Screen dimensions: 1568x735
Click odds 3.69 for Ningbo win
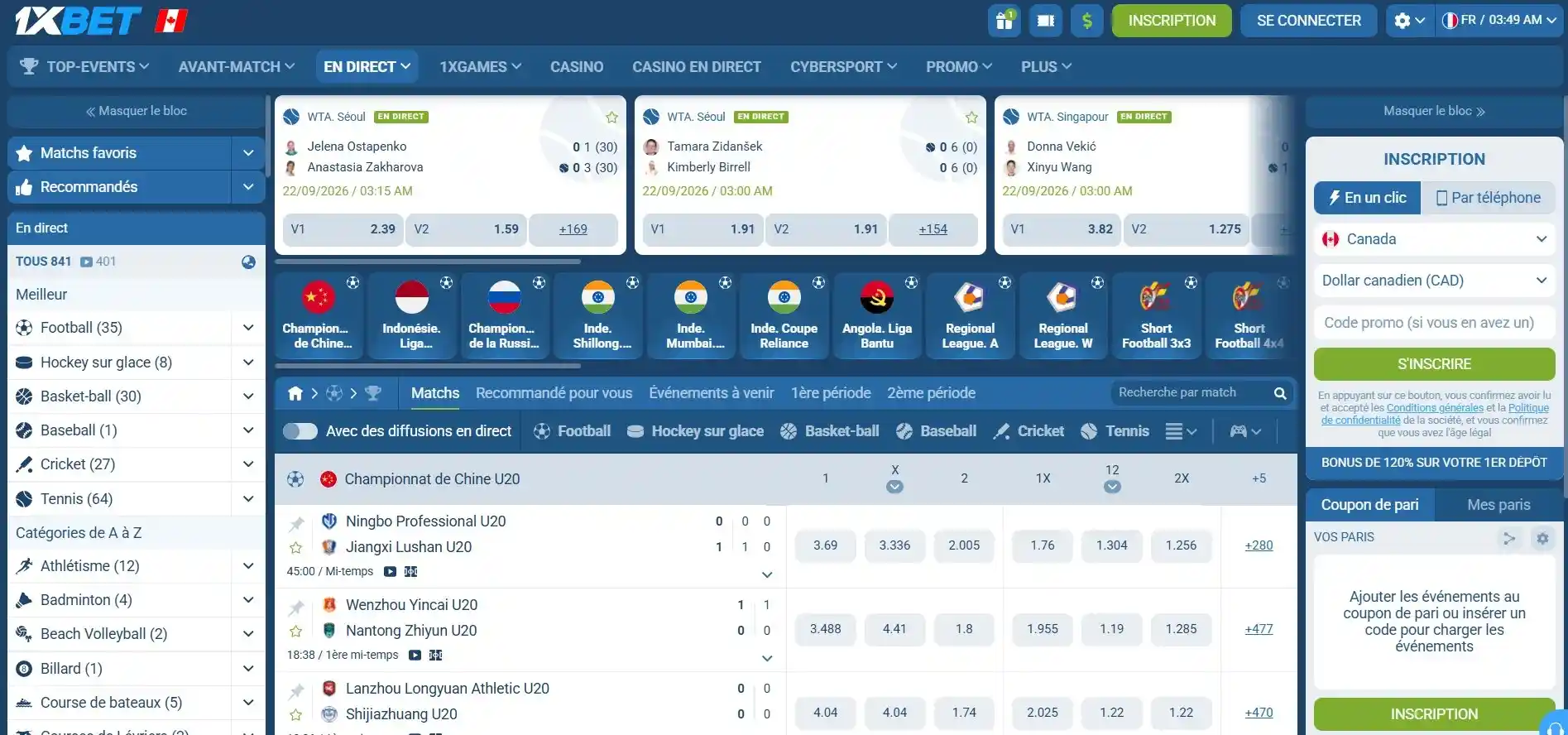825,545
